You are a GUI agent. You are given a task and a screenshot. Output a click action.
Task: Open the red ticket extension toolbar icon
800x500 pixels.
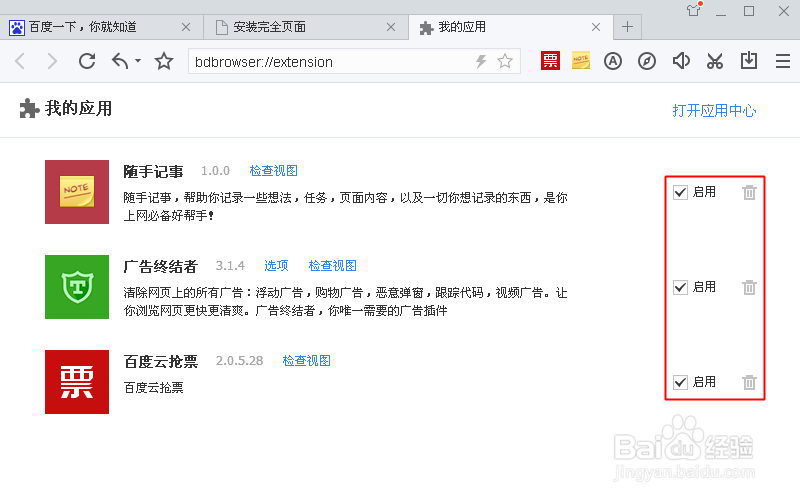tap(550, 61)
